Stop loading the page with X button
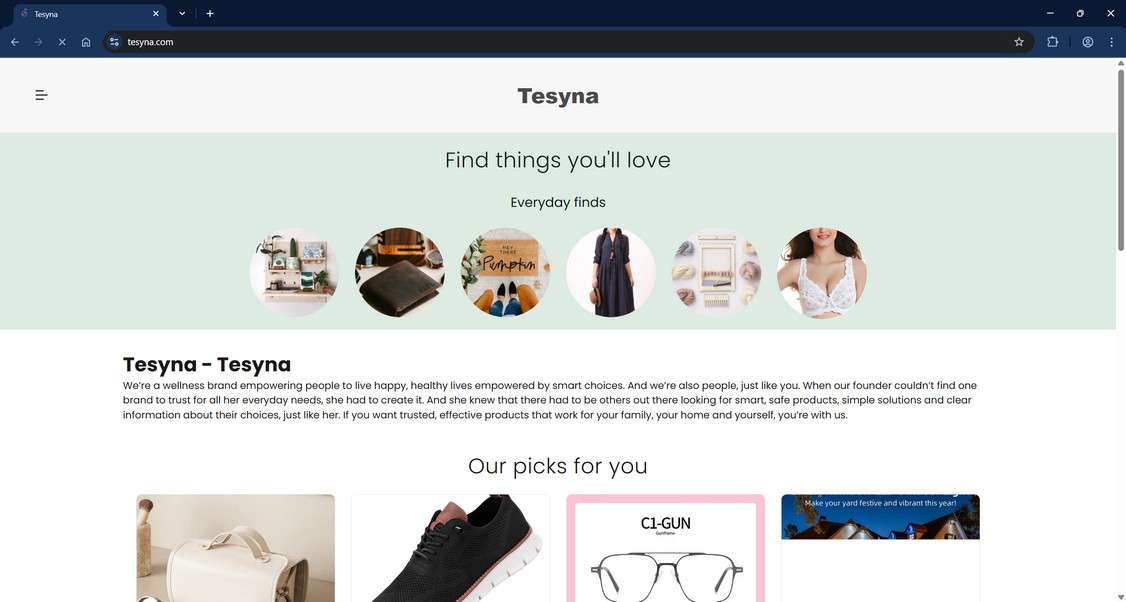 pyautogui.click(x=62, y=42)
